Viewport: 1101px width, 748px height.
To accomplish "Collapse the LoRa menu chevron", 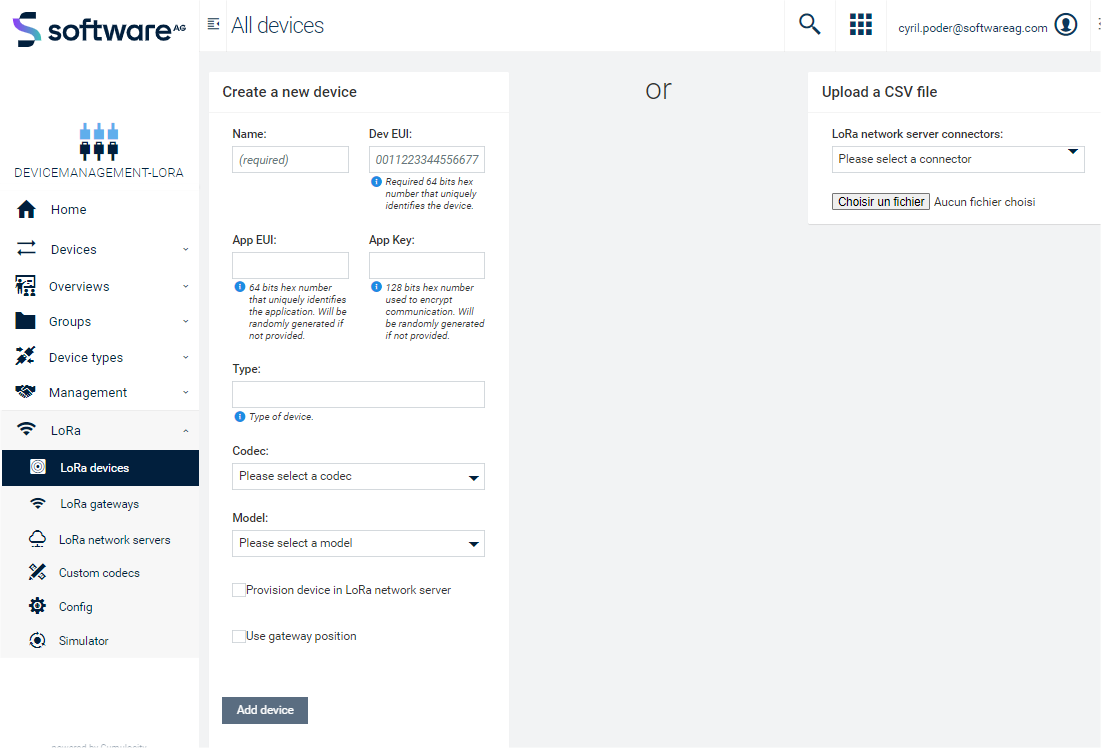I will click(185, 431).
